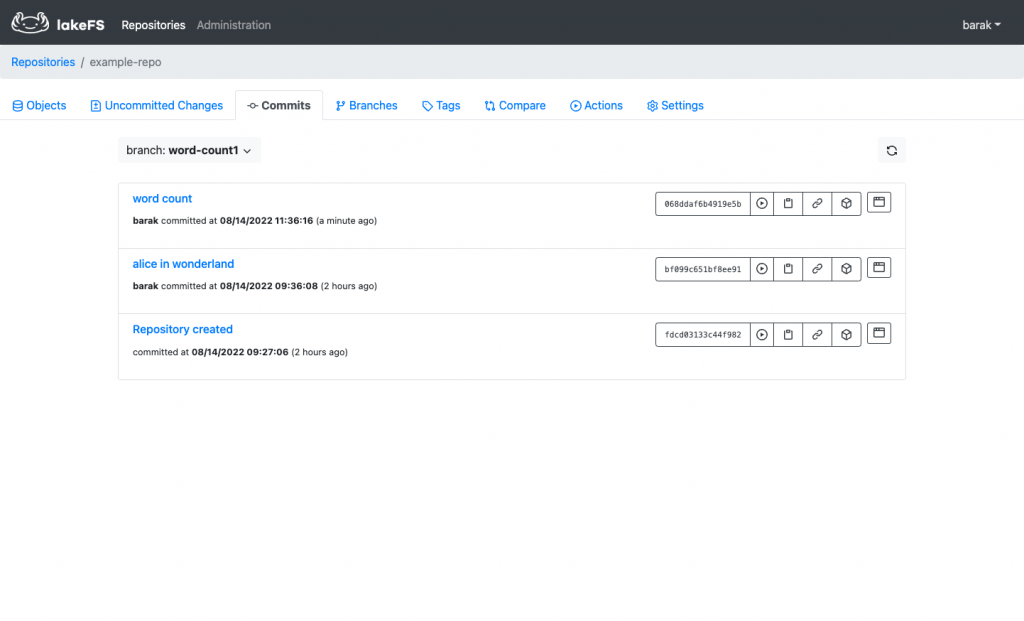Image resolution: width=1024 pixels, height=621 pixels.
Task: Follow the Repositories breadcrumb link
Action: [x=43, y=62]
